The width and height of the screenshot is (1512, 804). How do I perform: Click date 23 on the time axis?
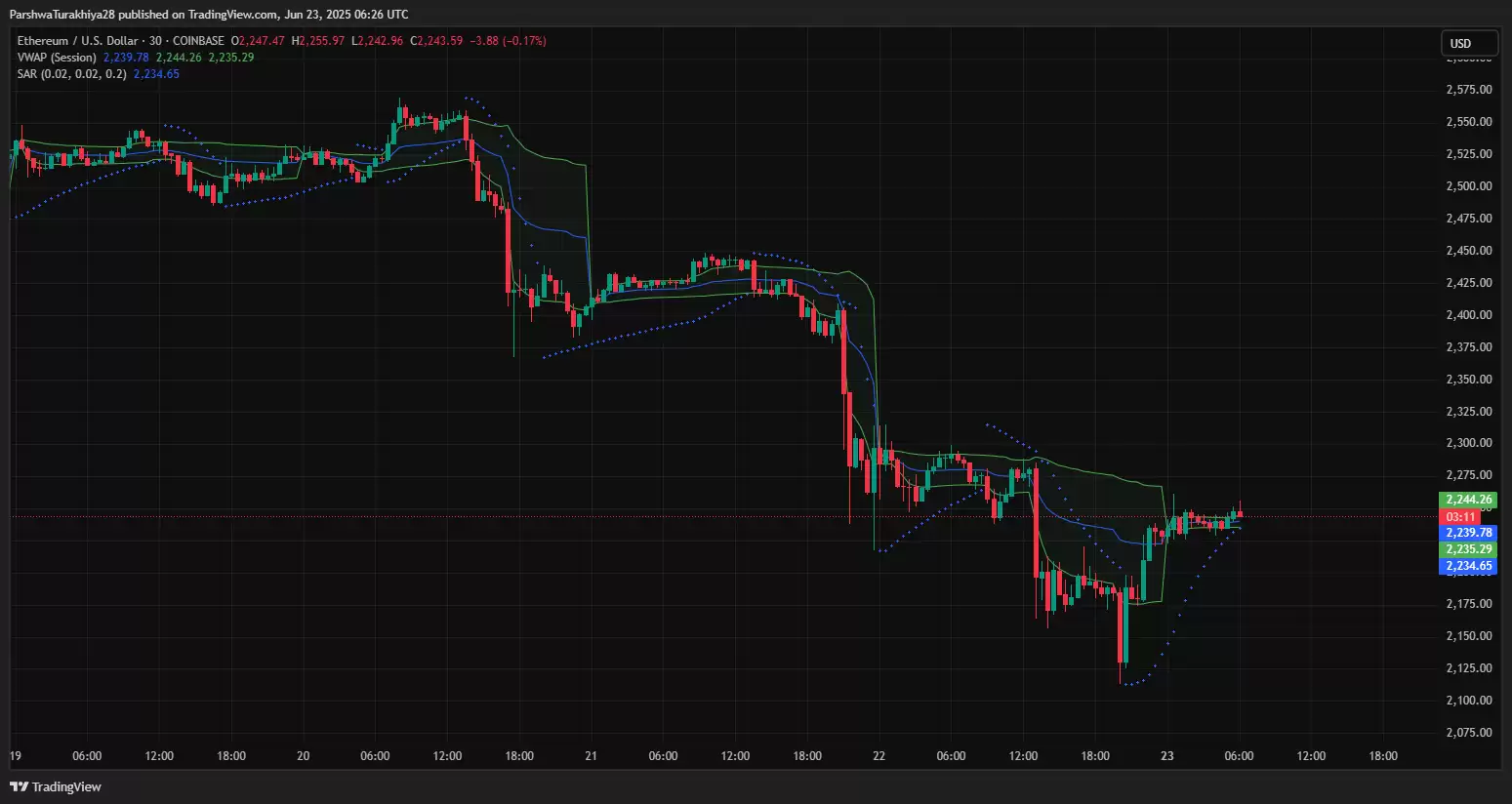[x=1166, y=756]
